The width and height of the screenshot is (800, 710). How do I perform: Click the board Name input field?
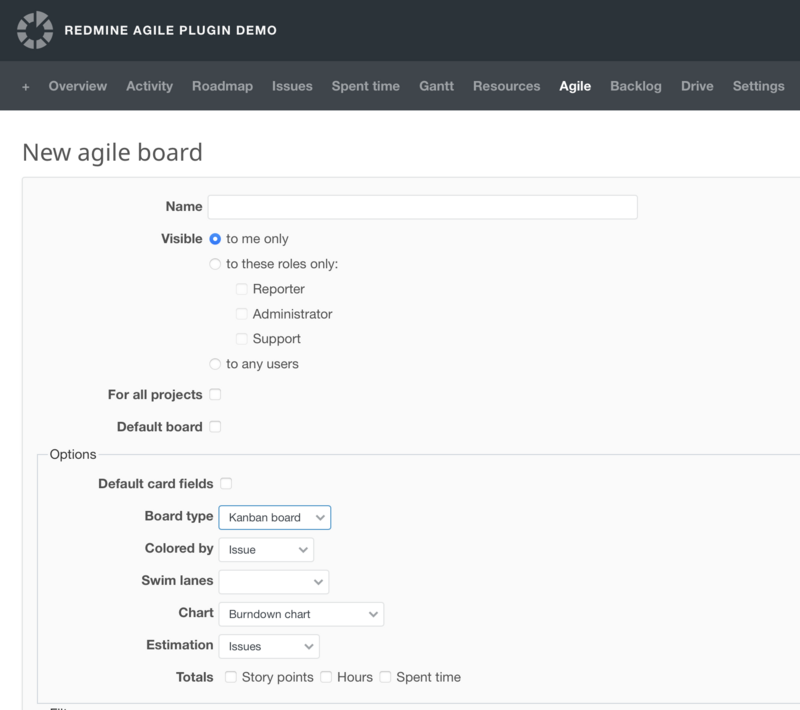422,207
